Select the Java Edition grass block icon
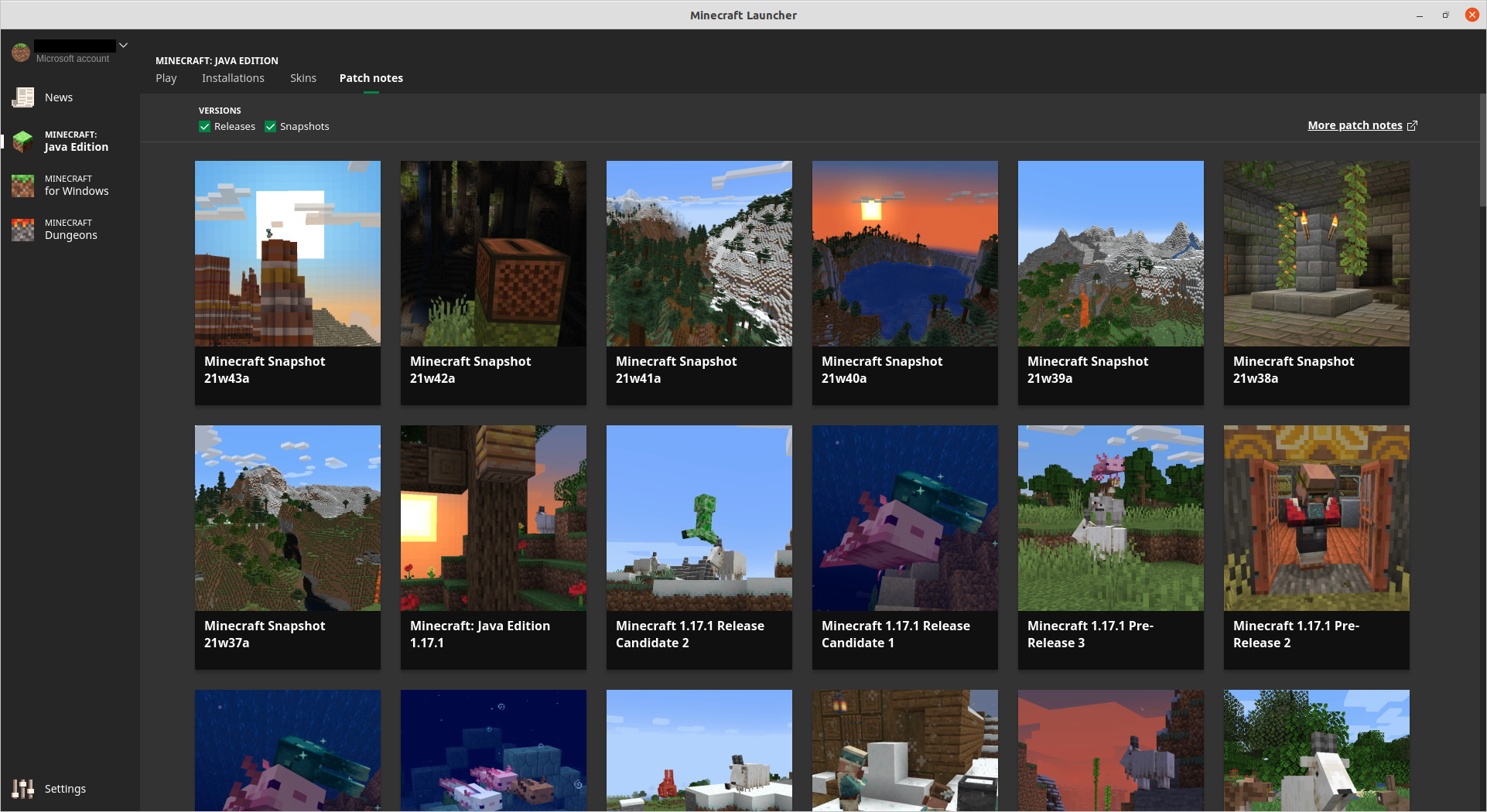Viewport: 1487px width, 812px height. [x=23, y=142]
